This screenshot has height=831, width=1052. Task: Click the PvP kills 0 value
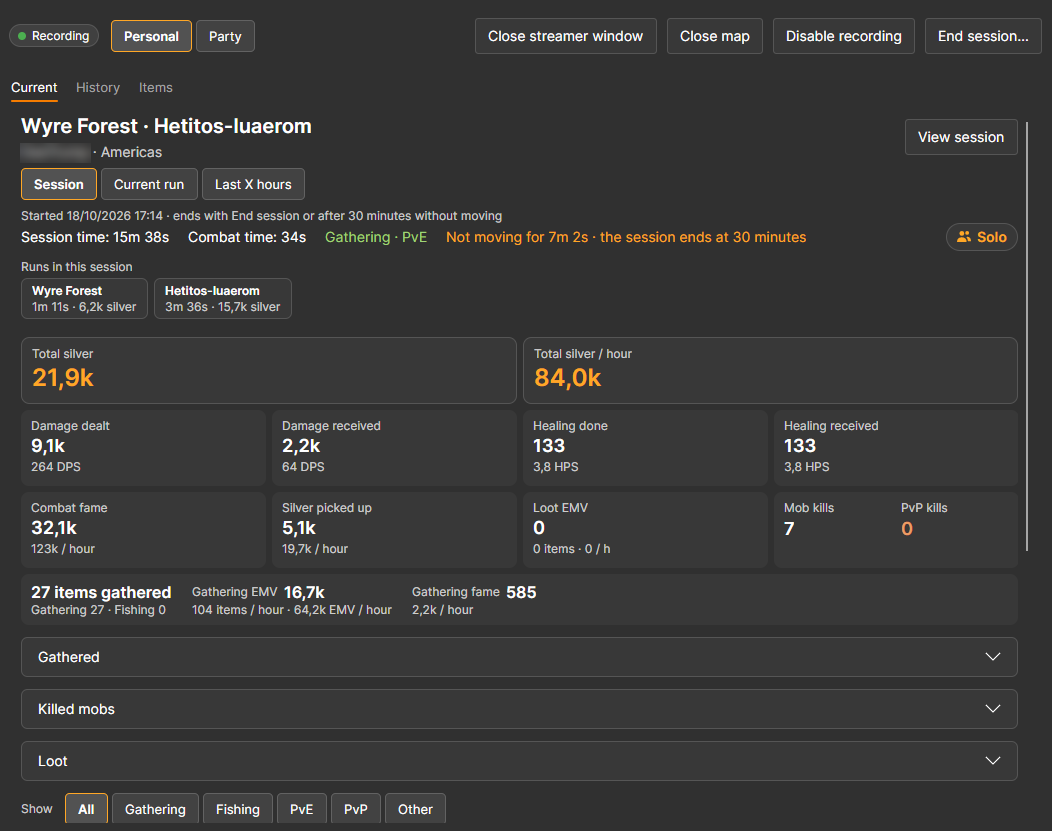coord(907,529)
